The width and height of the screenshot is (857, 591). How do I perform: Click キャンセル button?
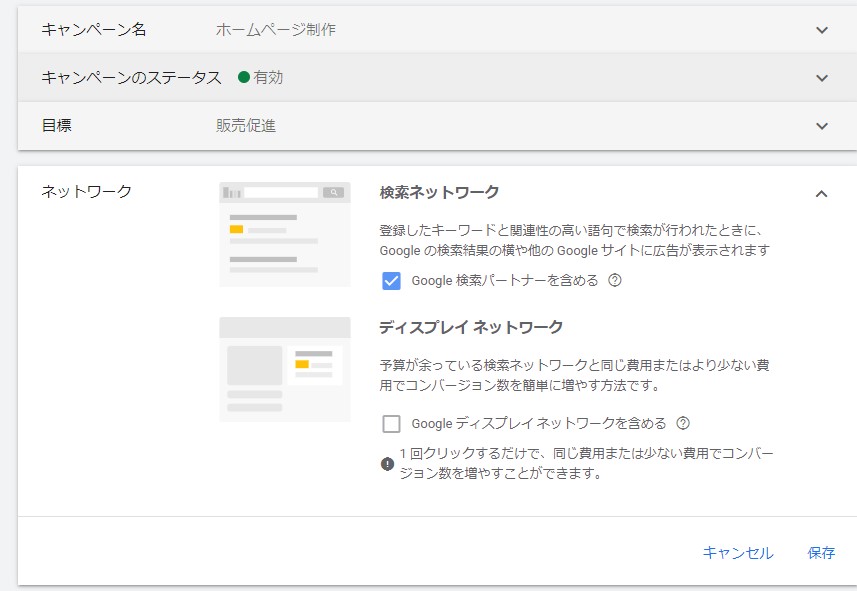(738, 553)
